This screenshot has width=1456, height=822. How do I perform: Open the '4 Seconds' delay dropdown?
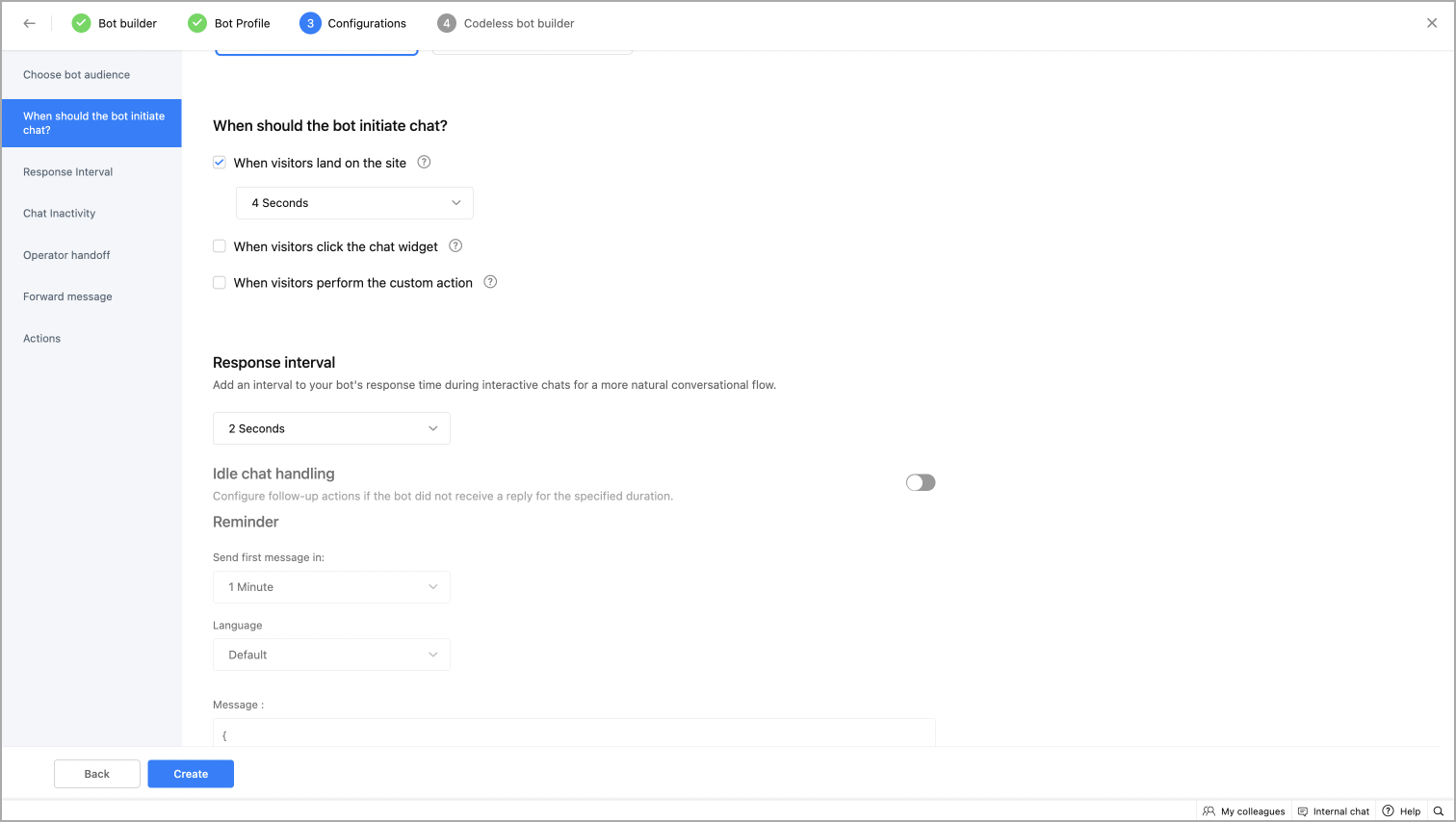[354, 203]
